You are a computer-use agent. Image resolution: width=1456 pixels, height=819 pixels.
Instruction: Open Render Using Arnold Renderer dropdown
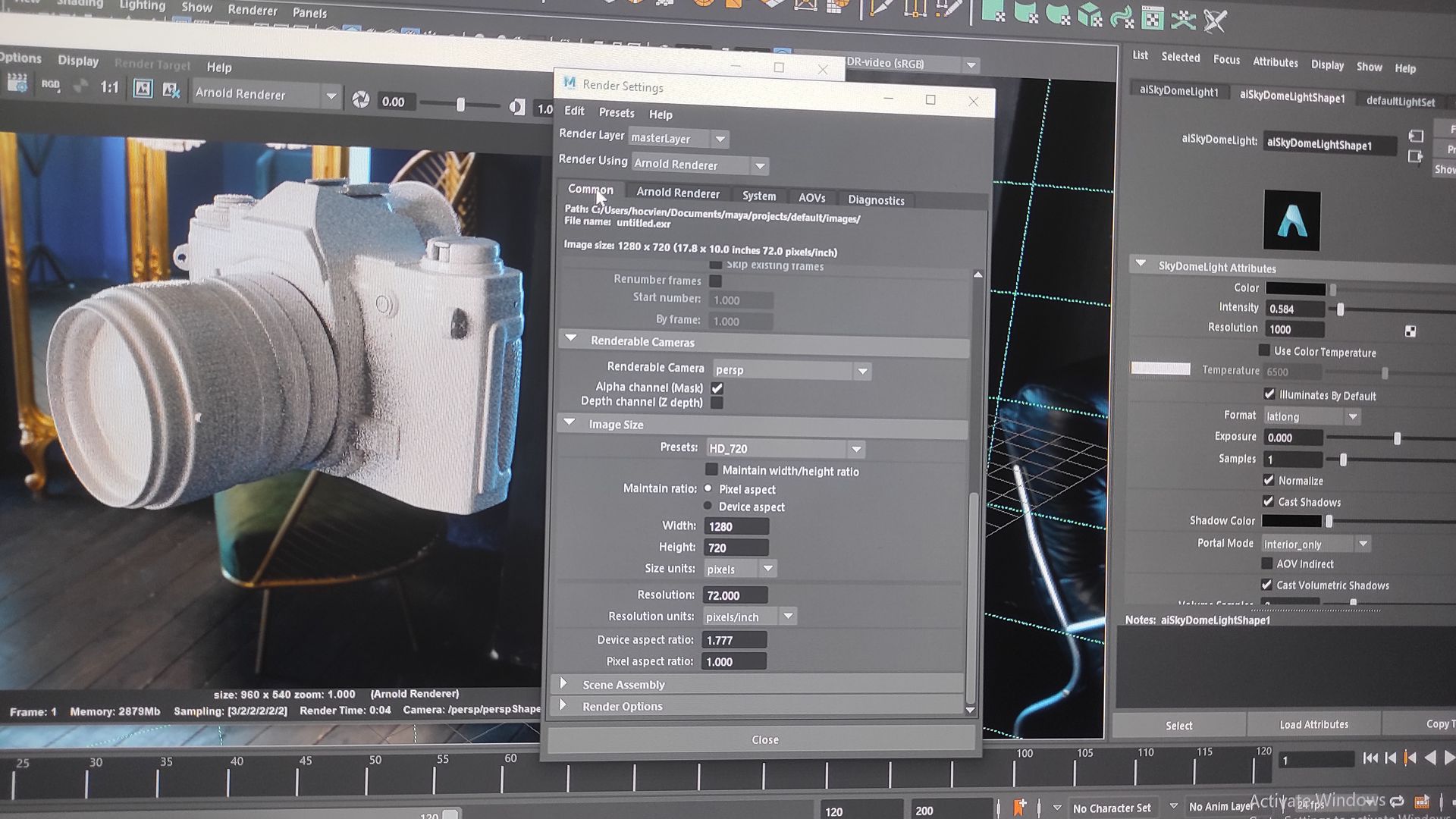coord(700,165)
